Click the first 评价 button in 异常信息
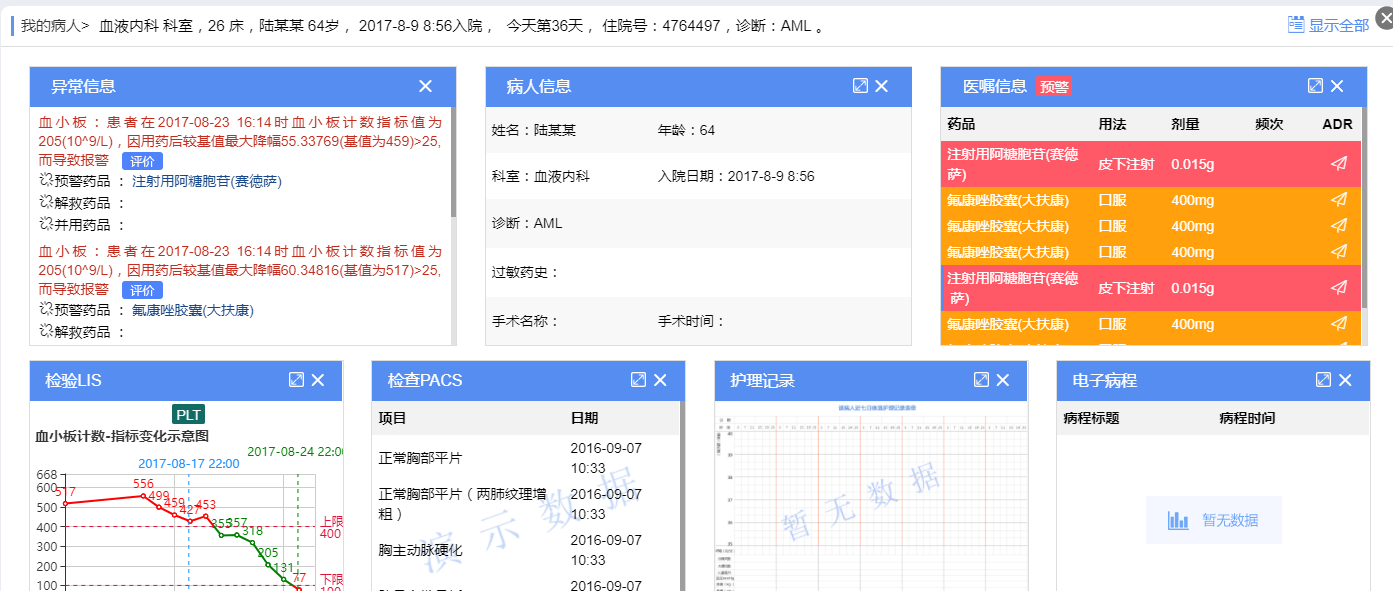 (x=142, y=161)
